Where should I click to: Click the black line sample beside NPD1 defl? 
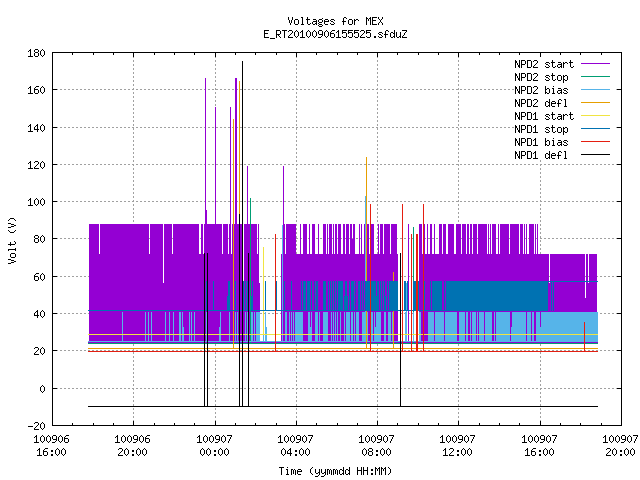click(595, 155)
